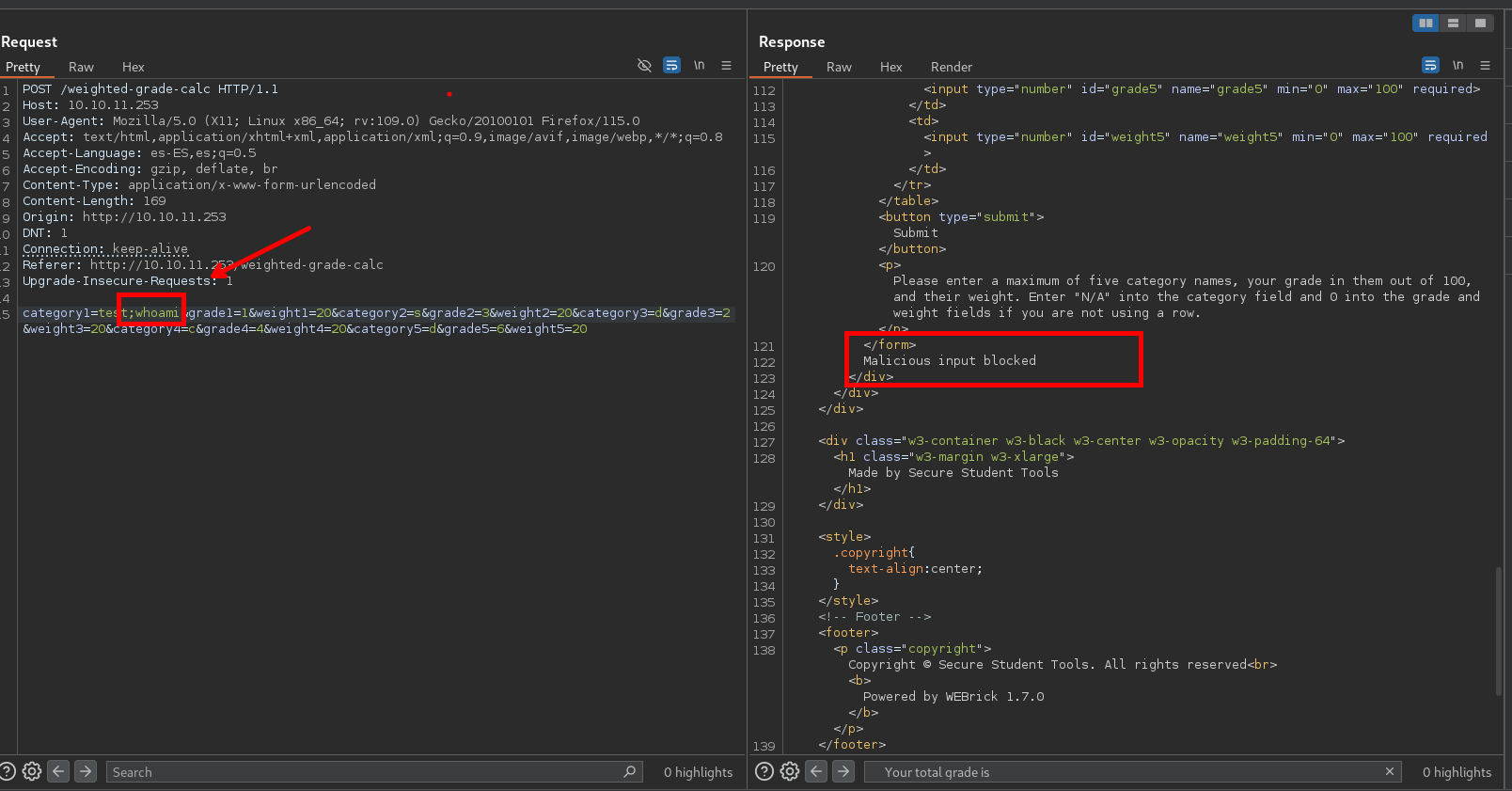Select the Hex tab in Response
Screen dimensions: 1512x791
click(890, 67)
